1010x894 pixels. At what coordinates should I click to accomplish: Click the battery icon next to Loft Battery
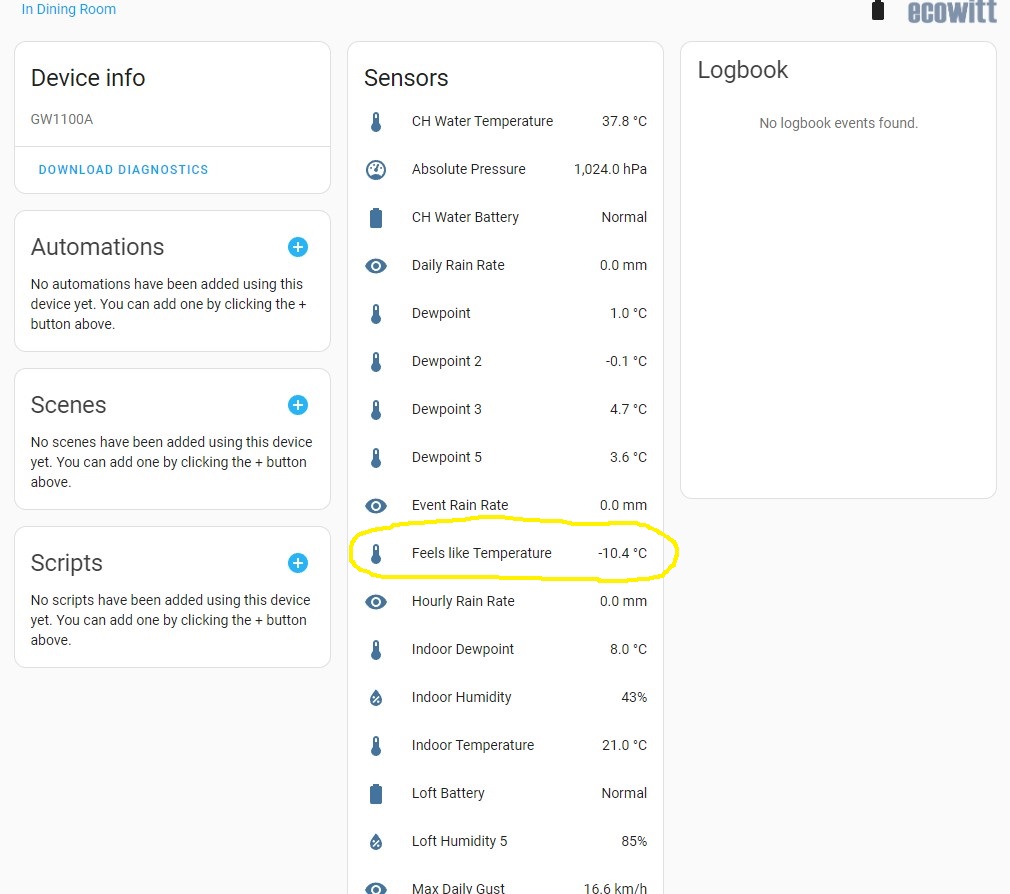375,793
